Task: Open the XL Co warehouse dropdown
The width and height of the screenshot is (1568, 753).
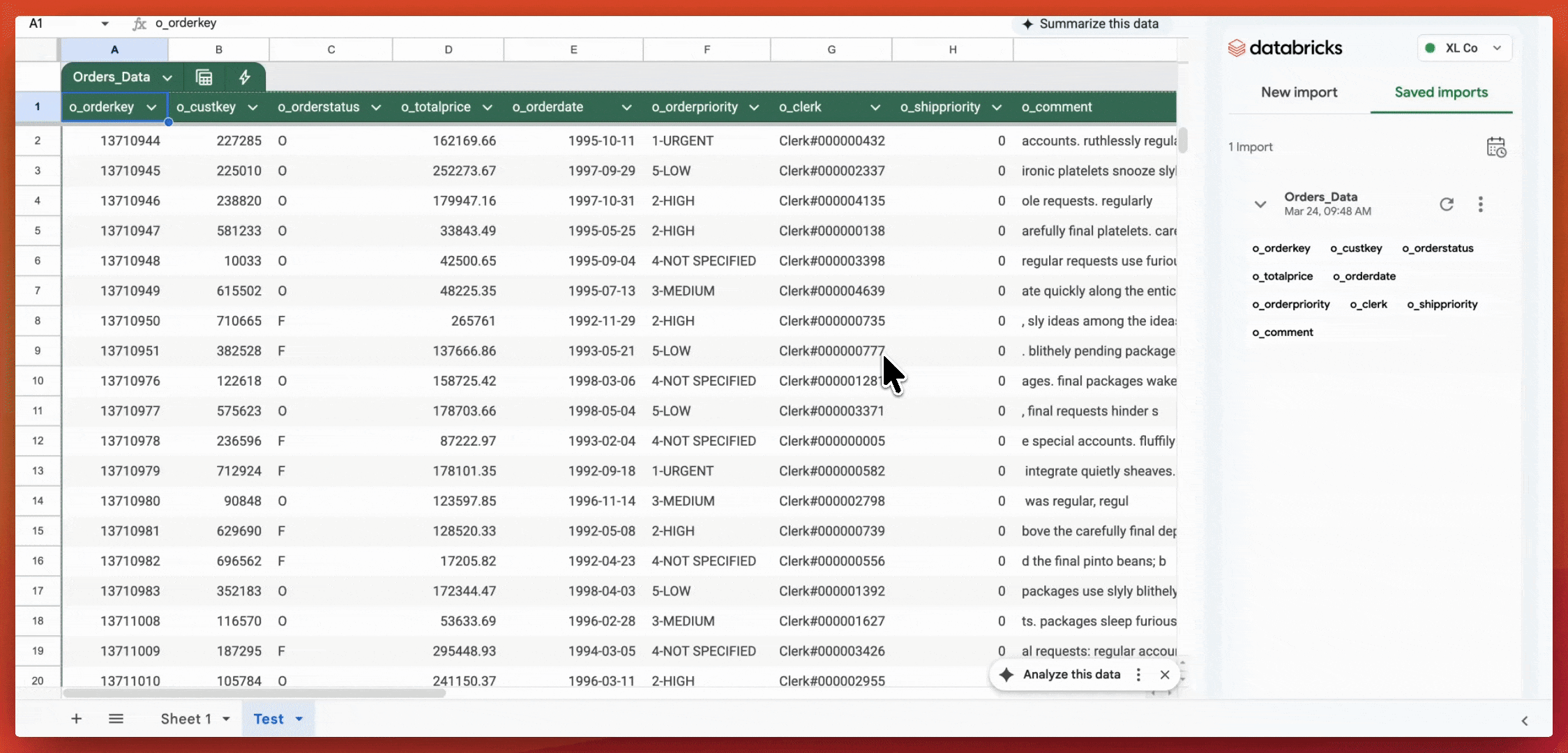Action: [x=1465, y=48]
